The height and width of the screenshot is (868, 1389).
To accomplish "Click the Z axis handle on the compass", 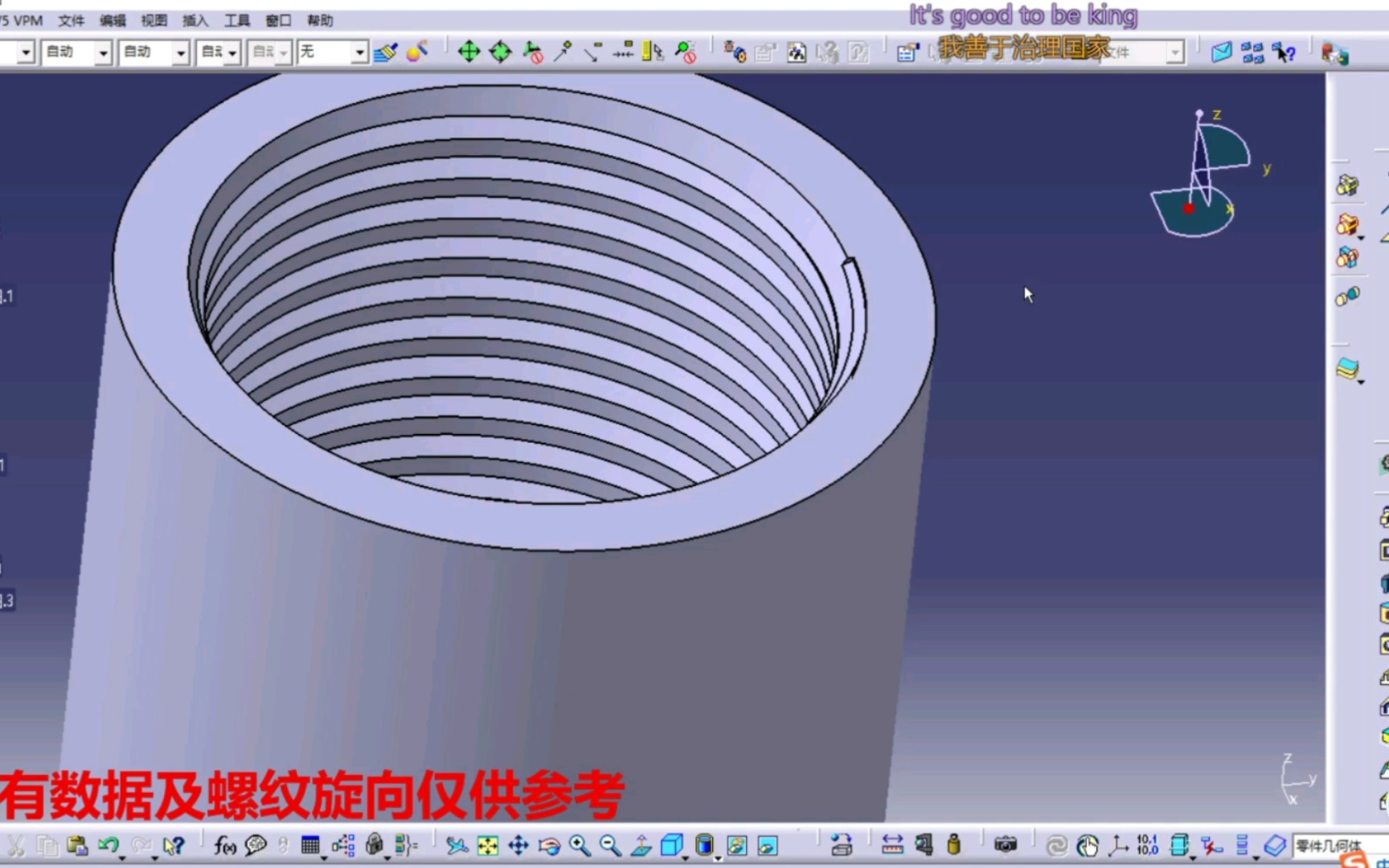I will pos(1199,114).
